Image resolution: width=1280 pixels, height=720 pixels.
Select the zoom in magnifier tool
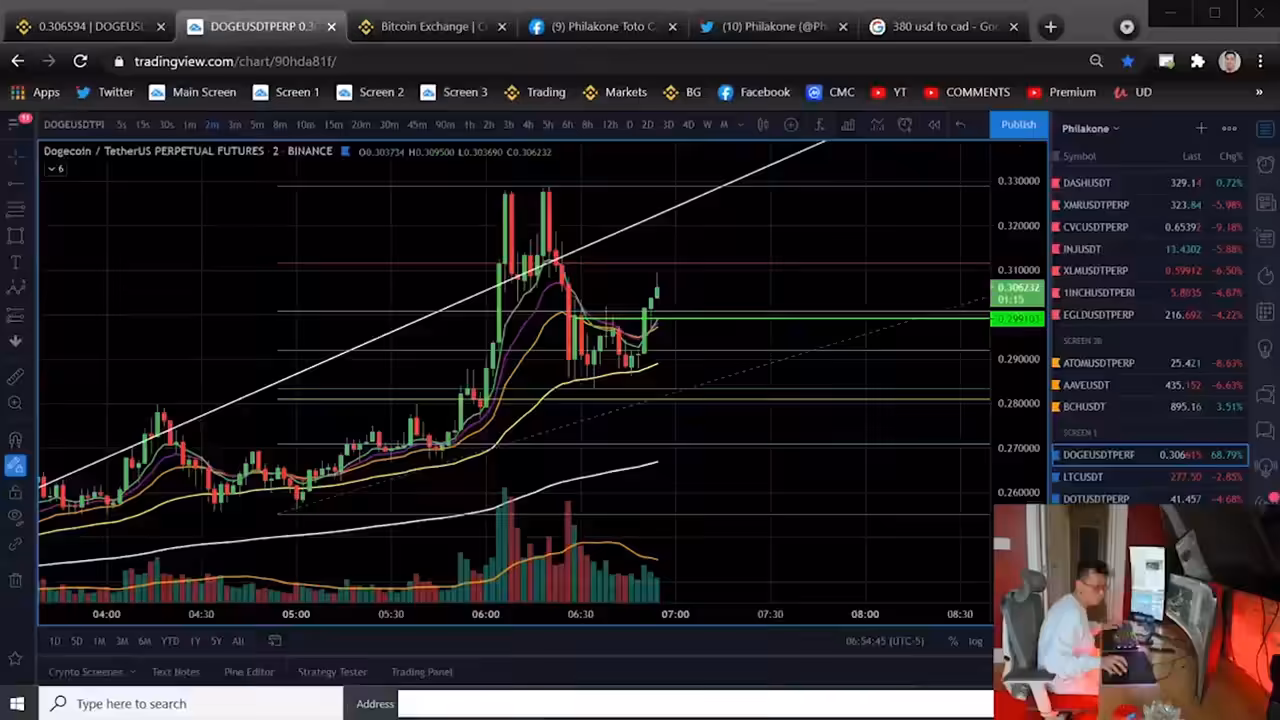[x=15, y=403]
